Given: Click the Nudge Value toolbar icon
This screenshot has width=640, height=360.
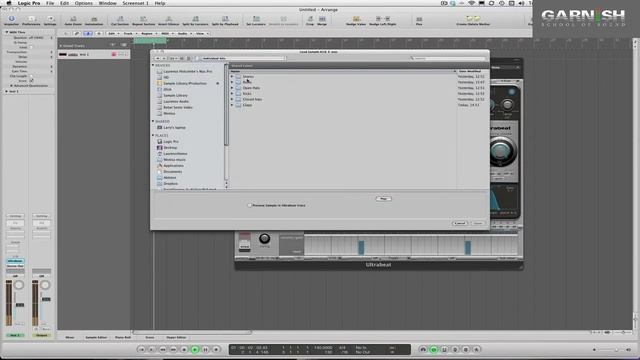Looking at the screenshot, I should pyautogui.click(x=356, y=19).
